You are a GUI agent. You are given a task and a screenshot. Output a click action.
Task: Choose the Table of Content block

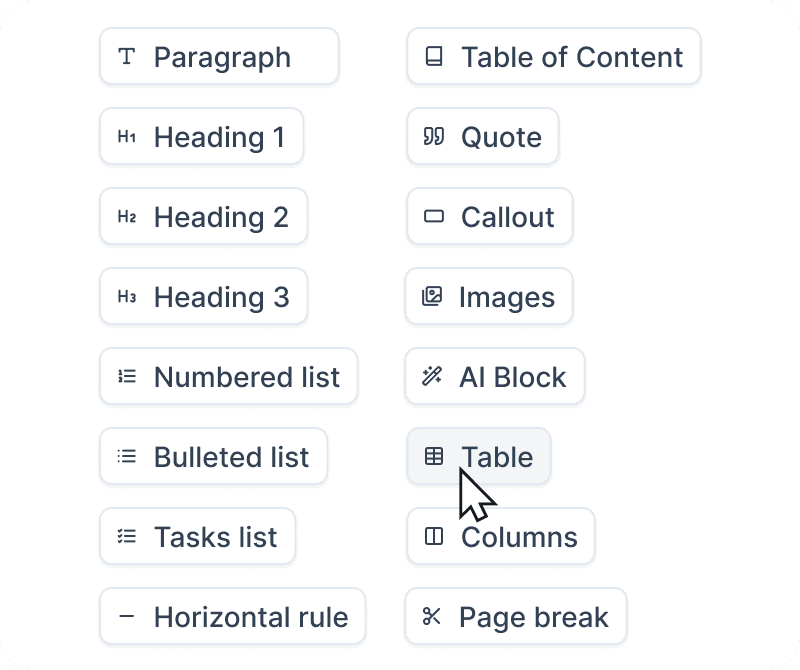click(x=554, y=56)
